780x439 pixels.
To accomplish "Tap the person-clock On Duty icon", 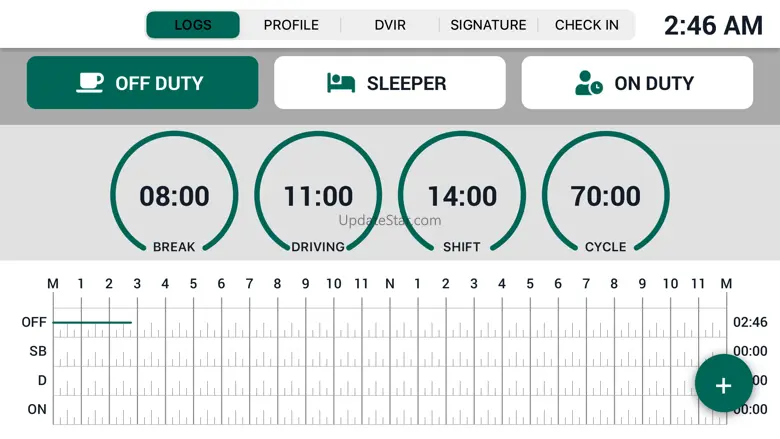I will click(588, 83).
